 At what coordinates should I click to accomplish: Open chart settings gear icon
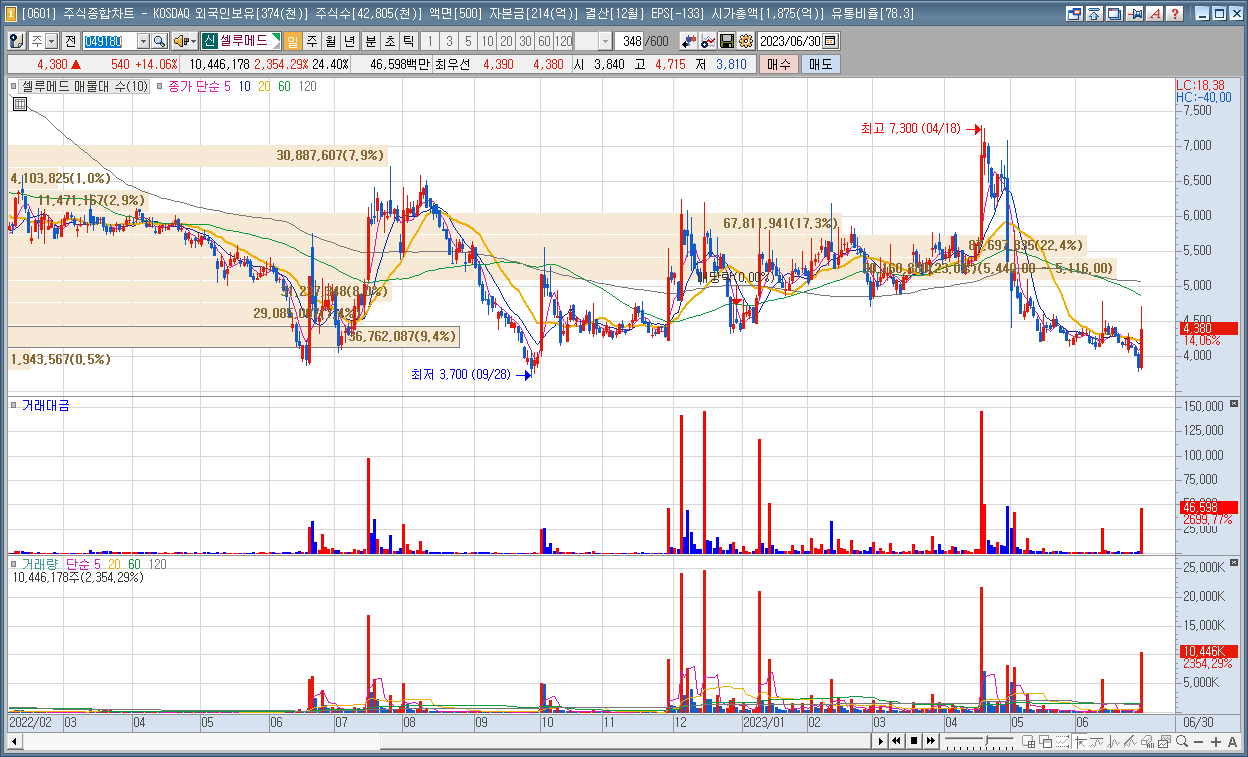(x=746, y=41)
